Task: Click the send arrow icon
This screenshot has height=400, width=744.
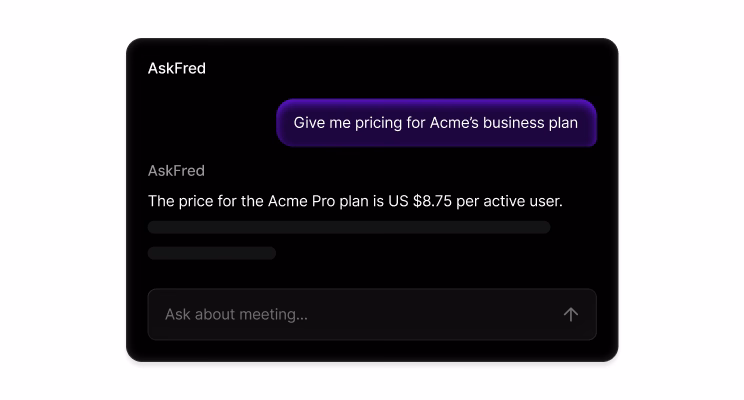Action: (571, 314)
